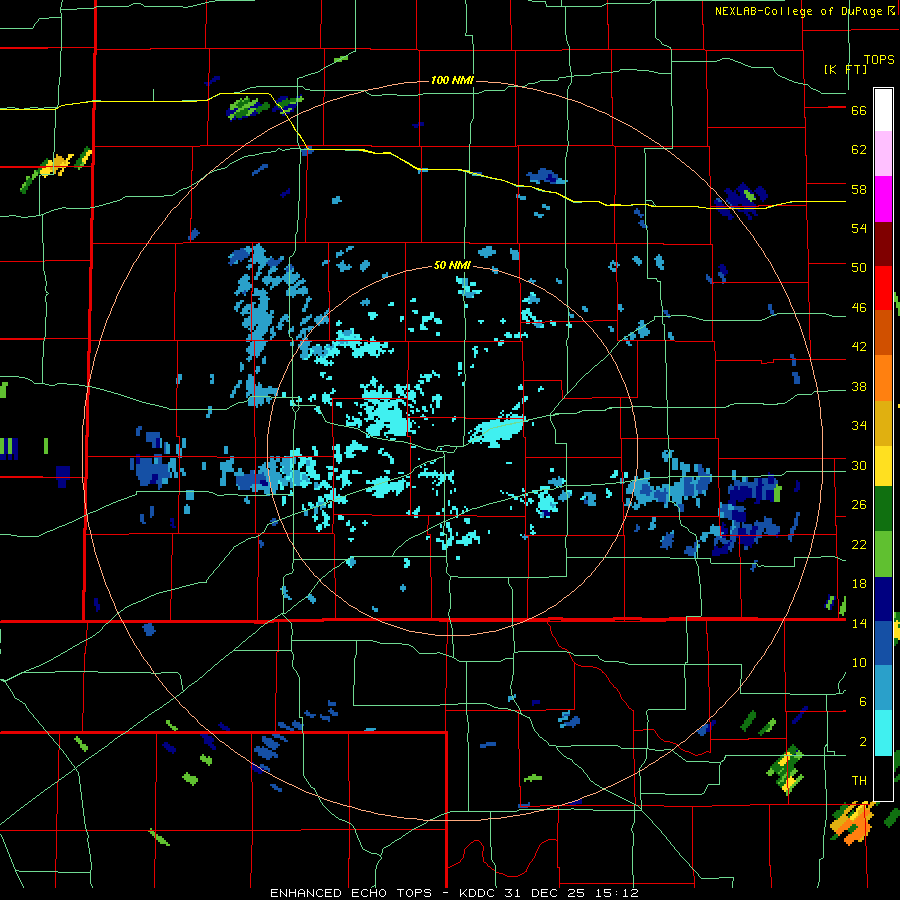Pick the cyan legend swatch

pyautogui.click(x=883, y=733)
